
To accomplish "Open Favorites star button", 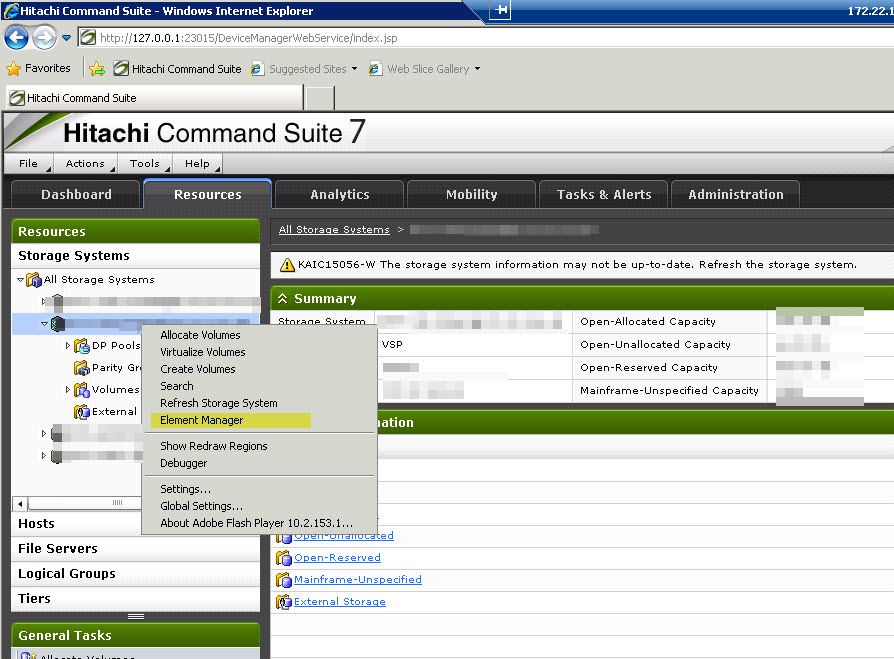I will (38, 68).
